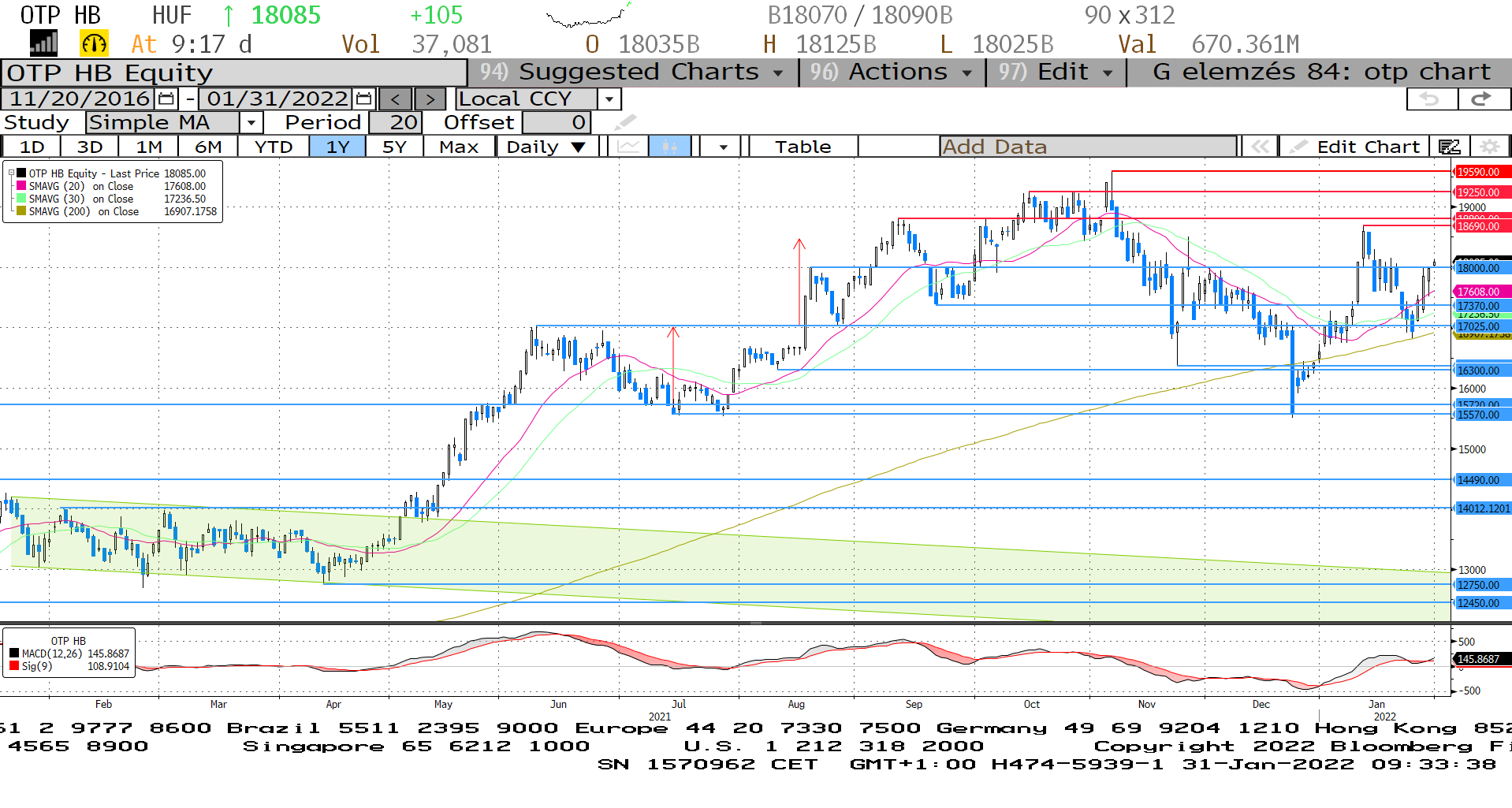Image resolution: width=1512 pixels, height=808 pixels.
Task: Switch to line chart type icon
Action: point(628,147)
